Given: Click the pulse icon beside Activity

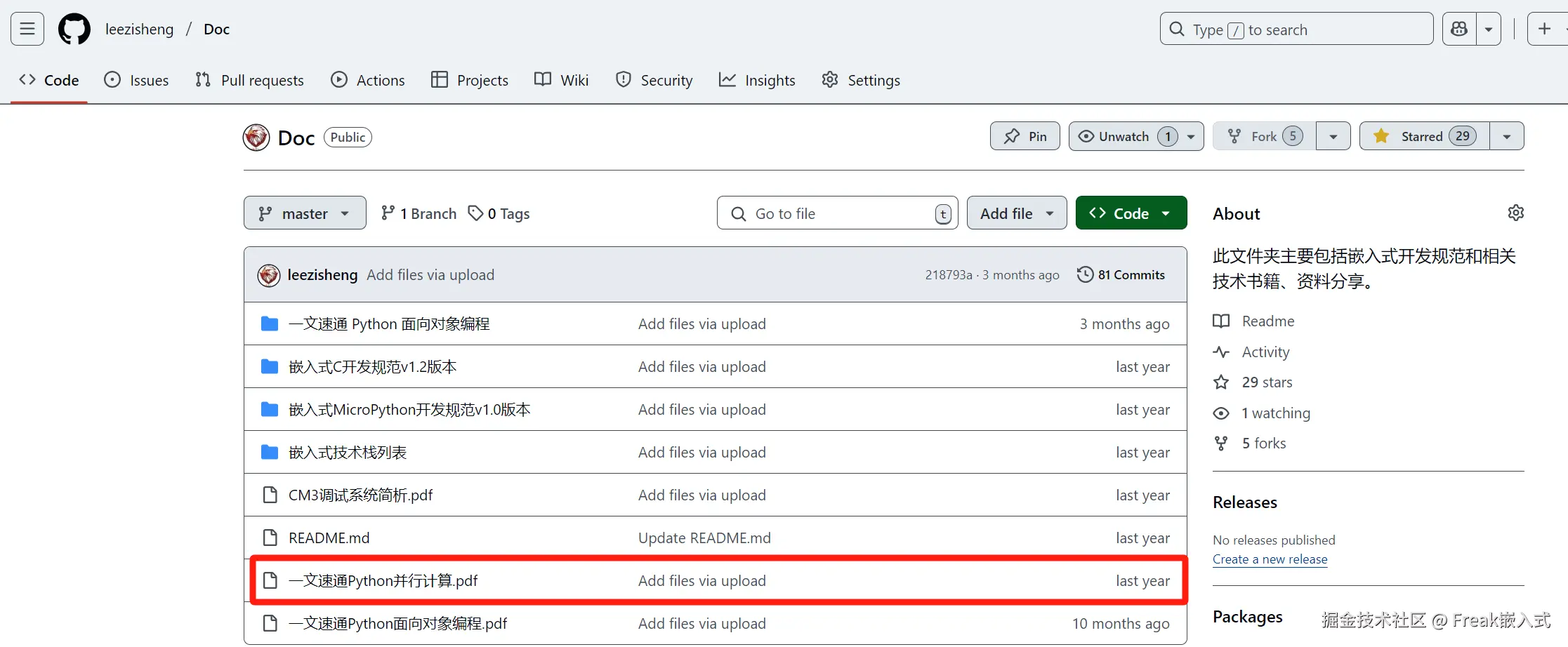Looking at the screenshot, I should [1222, 352].
